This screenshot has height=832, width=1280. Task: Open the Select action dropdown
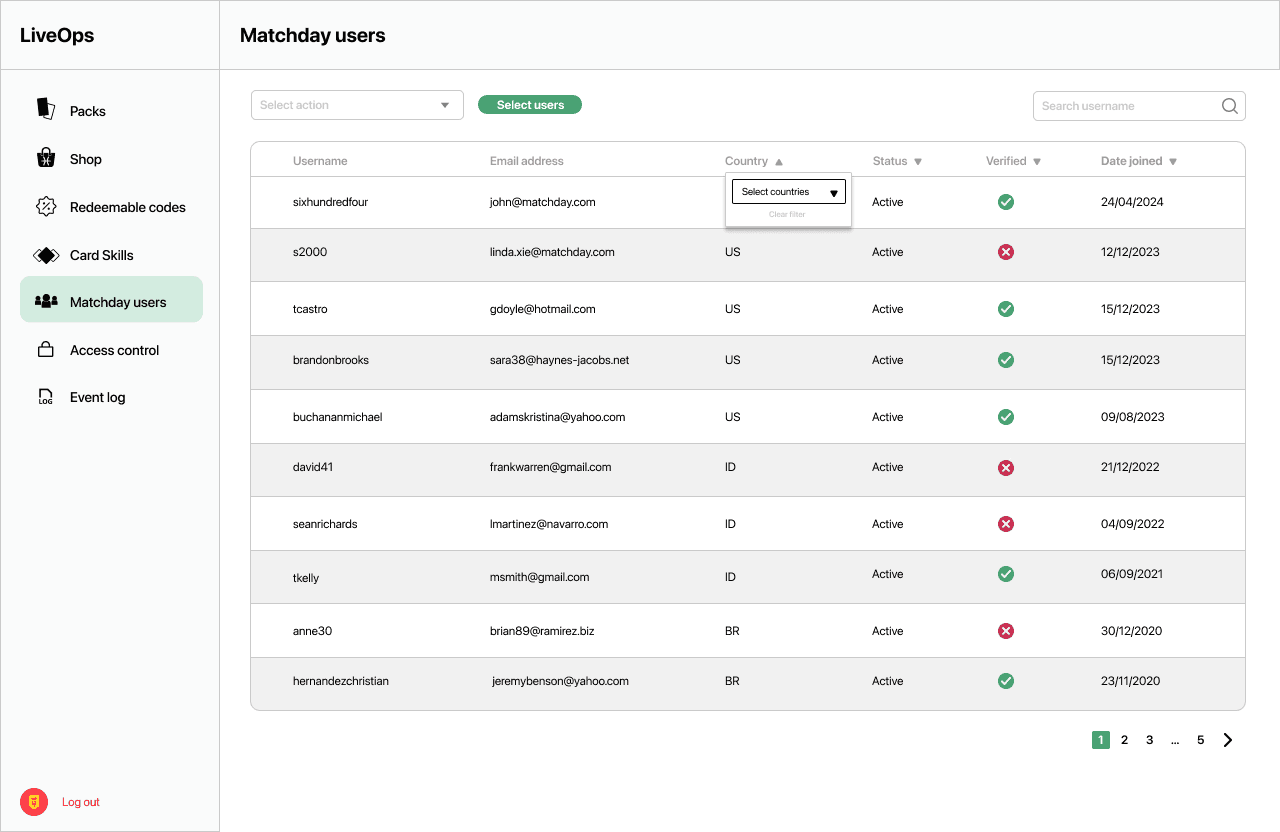[x=357, y=105]
